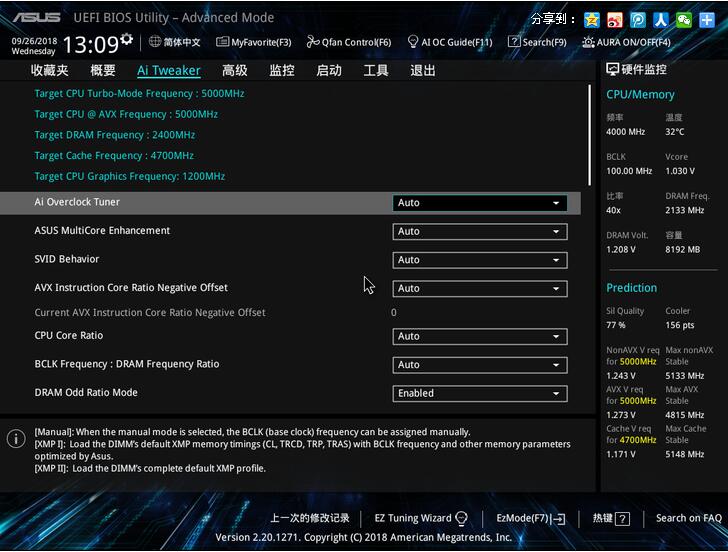Open Qfan Control(F6)

coord(349,42)
